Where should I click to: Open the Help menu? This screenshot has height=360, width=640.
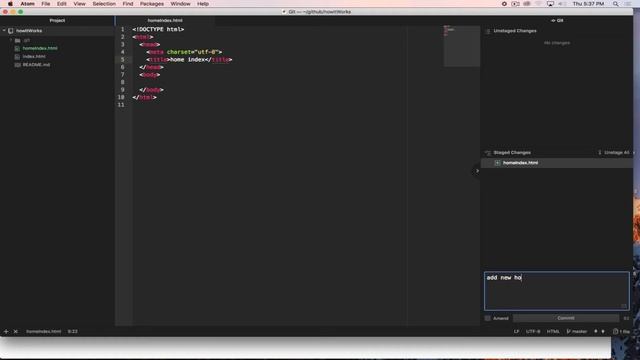(203, 4)
